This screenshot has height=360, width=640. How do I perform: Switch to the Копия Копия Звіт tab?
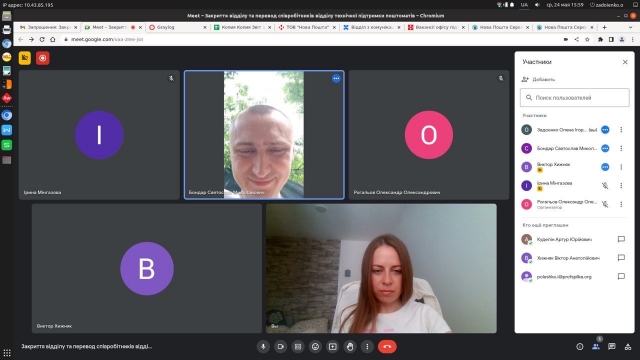tap(241, 27)
